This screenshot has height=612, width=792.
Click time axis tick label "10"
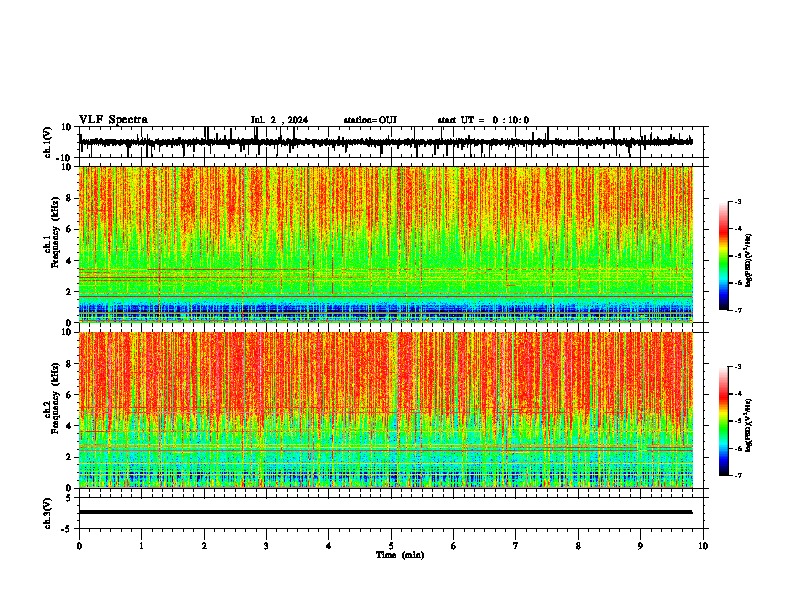703,546
